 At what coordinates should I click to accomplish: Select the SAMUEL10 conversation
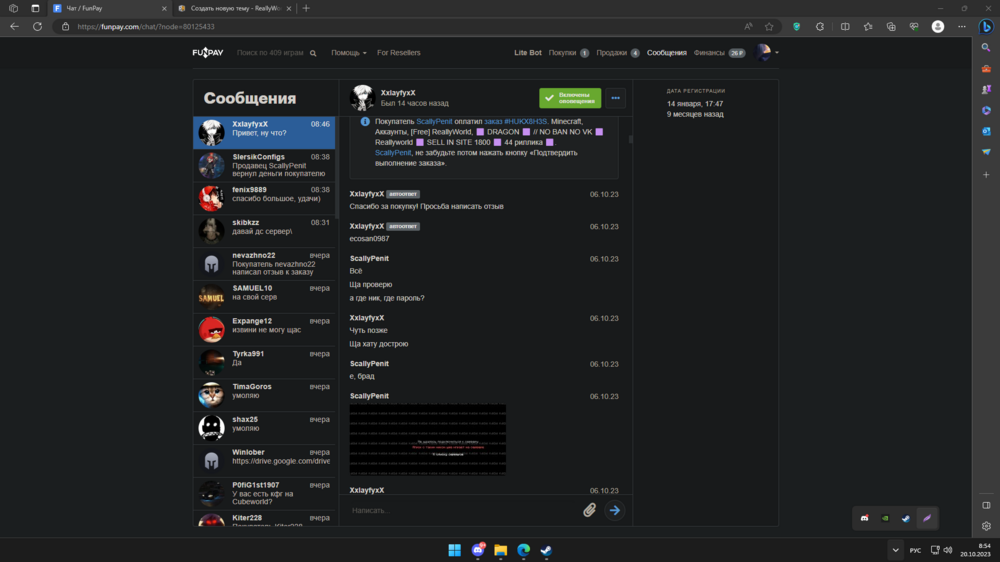(x=264, y=297)
